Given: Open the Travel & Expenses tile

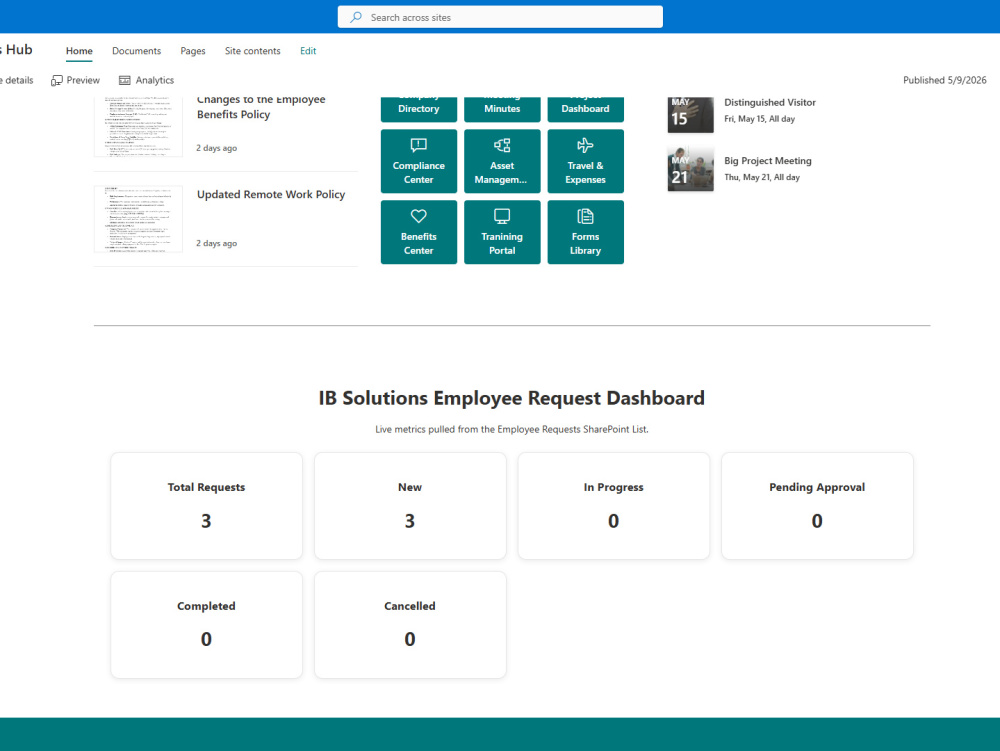Looking at the screenshot, I should tap(585, 161).
